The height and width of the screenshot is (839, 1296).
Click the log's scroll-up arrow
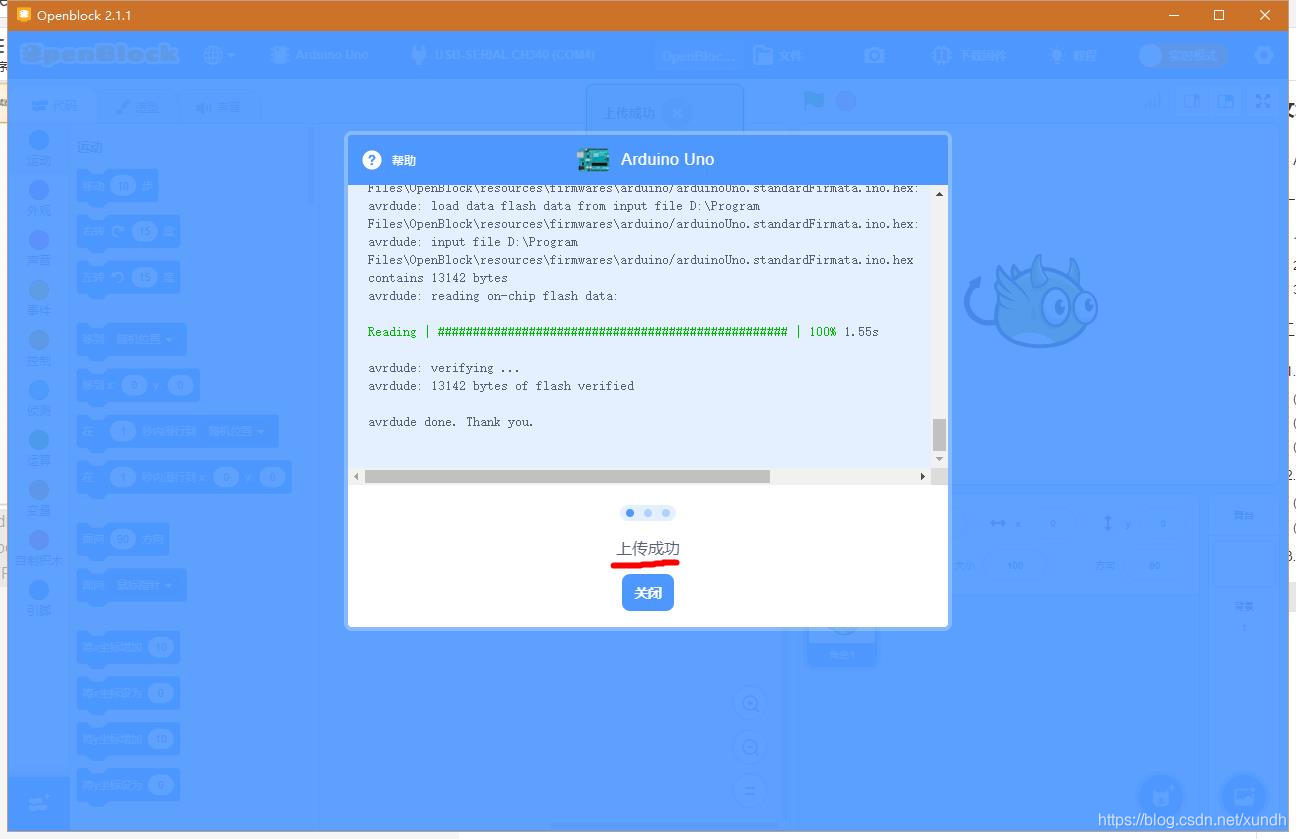click(x=939, y=193)
